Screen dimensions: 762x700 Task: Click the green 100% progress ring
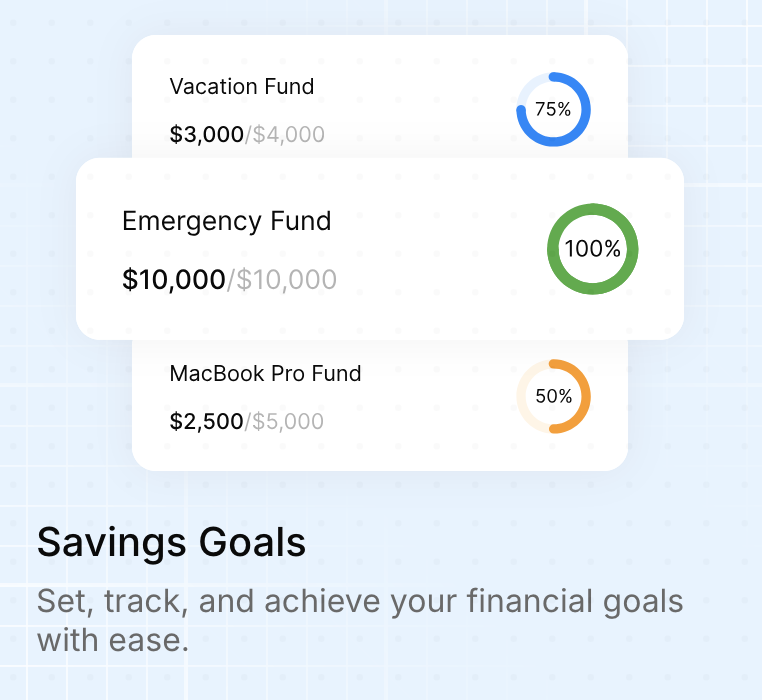pos(592,249)
